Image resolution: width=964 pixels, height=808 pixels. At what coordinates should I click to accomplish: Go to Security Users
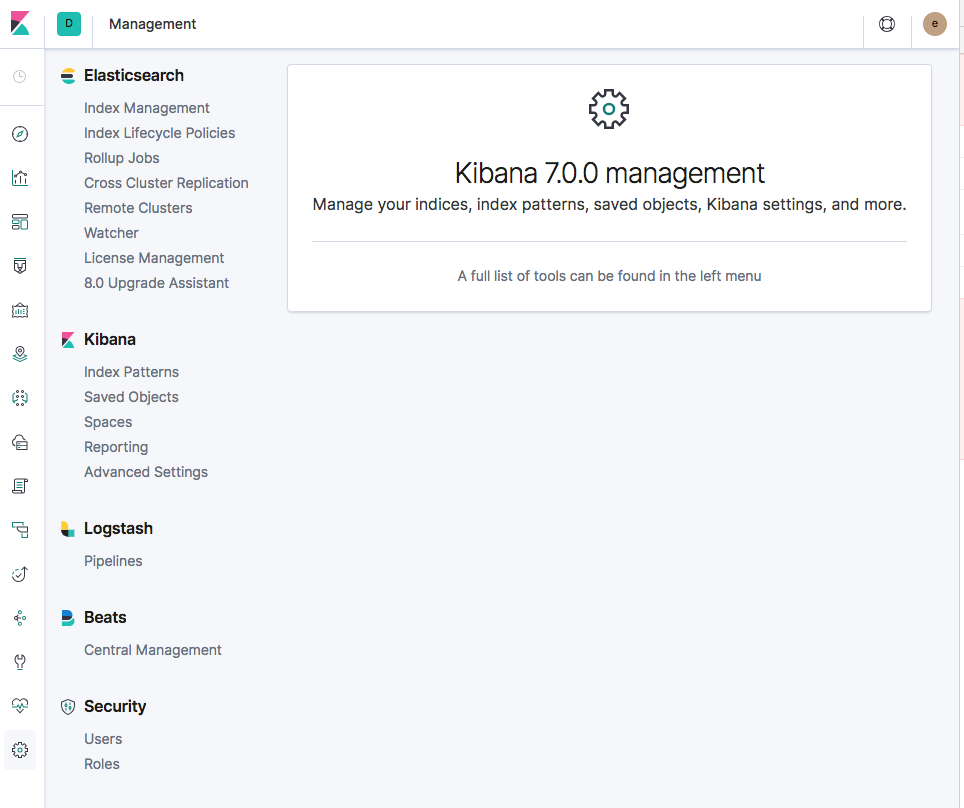[x=103, y=739]
